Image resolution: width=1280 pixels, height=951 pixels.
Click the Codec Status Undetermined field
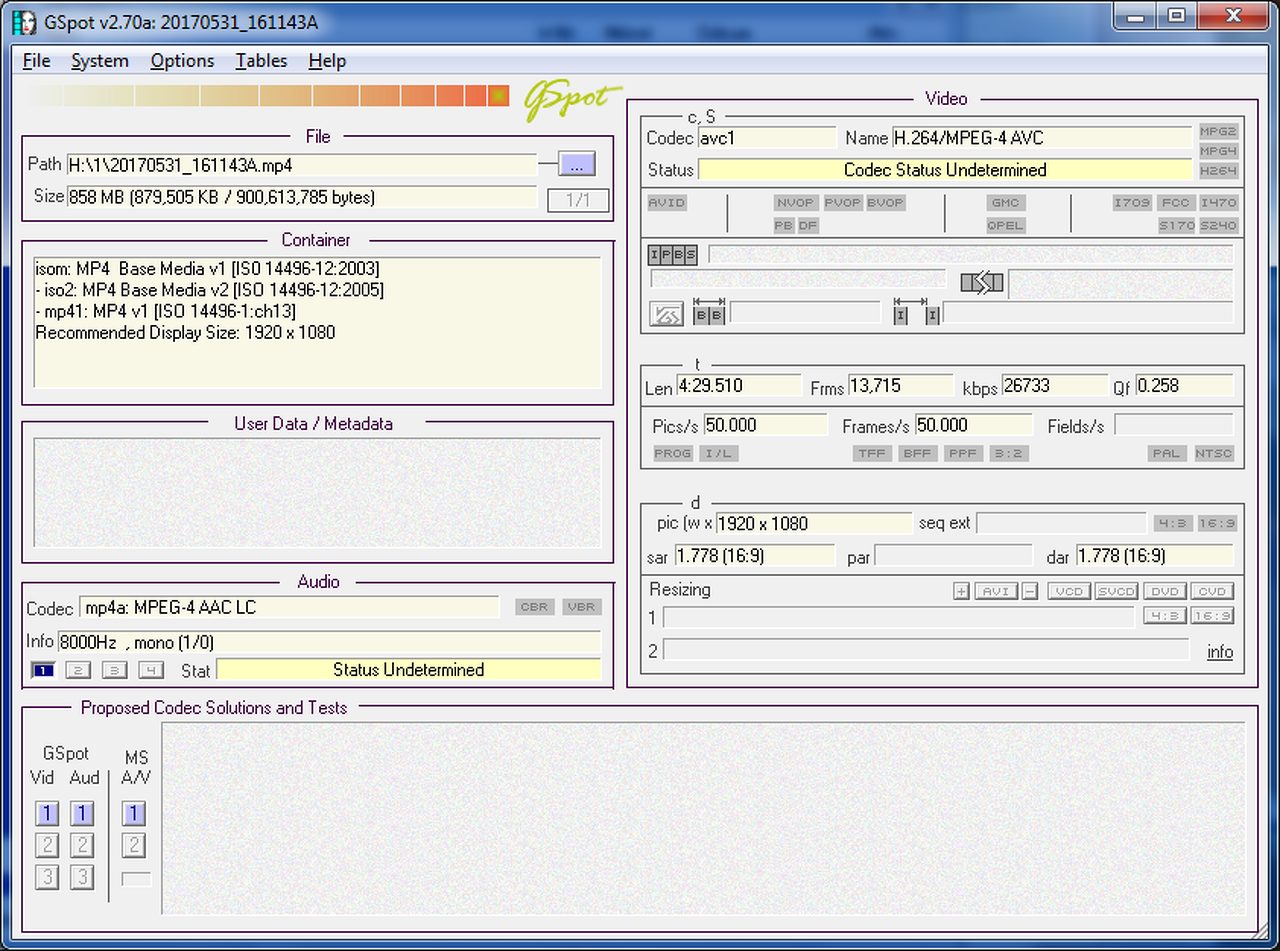click(945, 170)
